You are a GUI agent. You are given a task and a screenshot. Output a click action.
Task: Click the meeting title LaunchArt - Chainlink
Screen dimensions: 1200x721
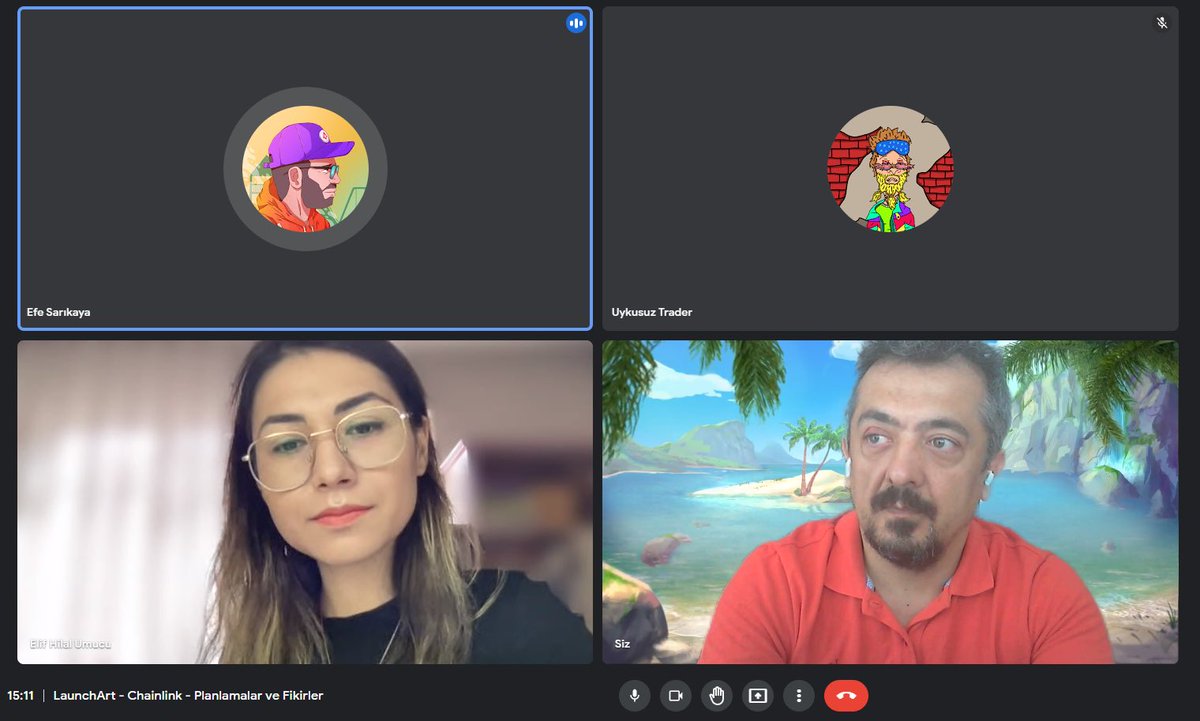click(190, 695)
